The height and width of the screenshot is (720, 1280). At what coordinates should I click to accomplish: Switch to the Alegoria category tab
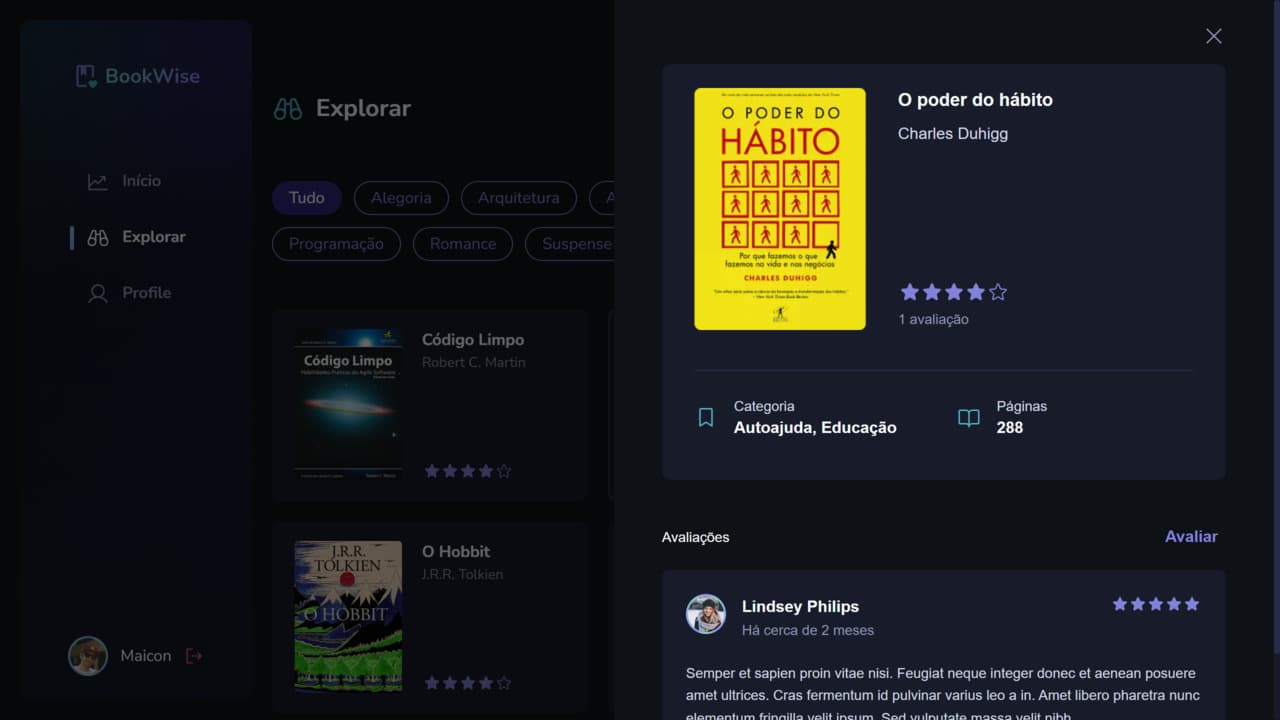[x=400, y=197]
